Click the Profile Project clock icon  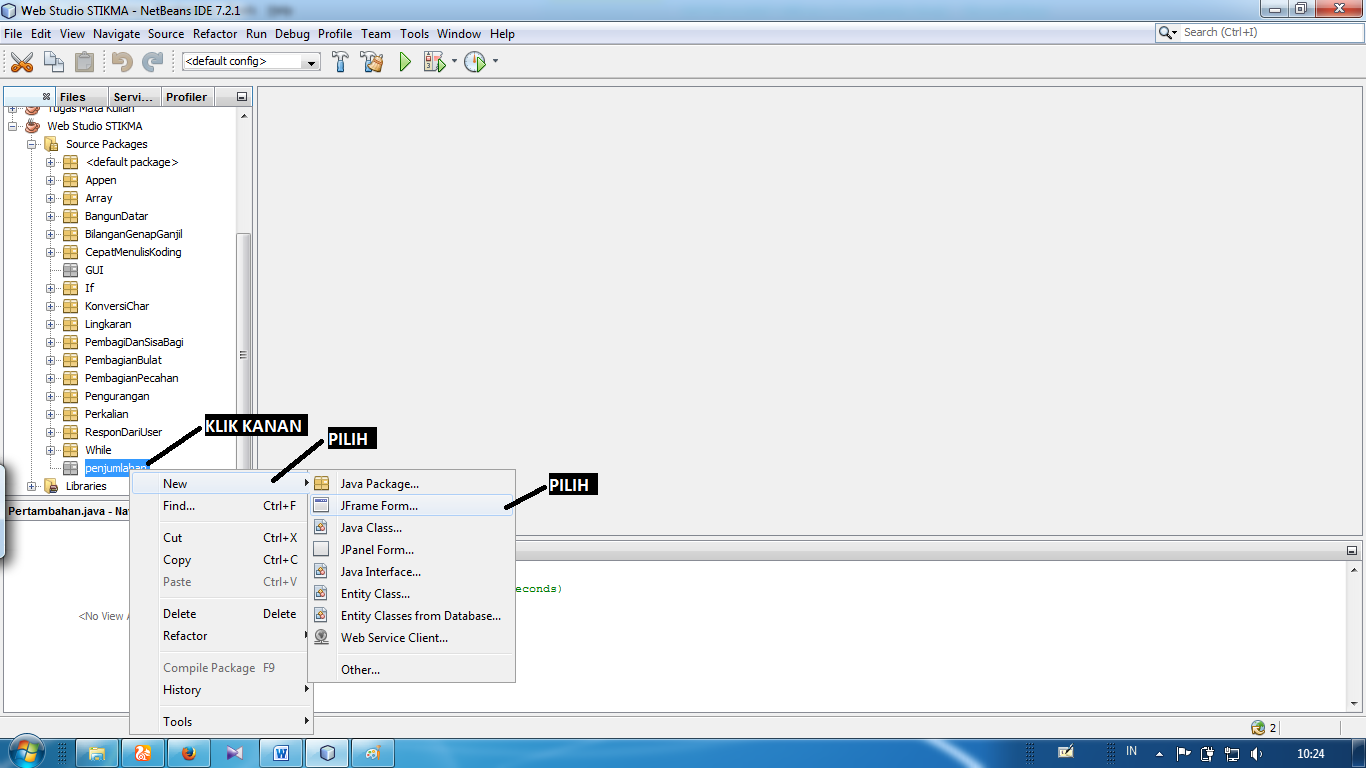click(x=473, y=61)
